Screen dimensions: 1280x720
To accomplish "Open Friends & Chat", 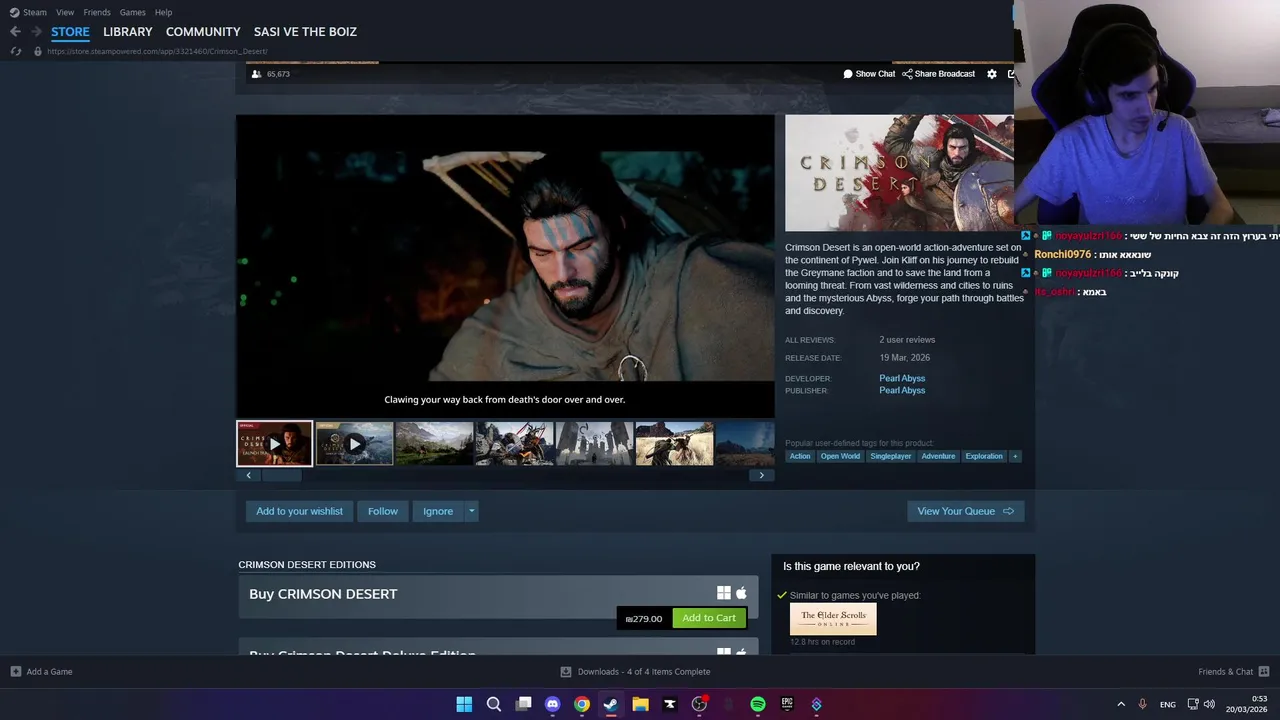I will point(1234,672).
